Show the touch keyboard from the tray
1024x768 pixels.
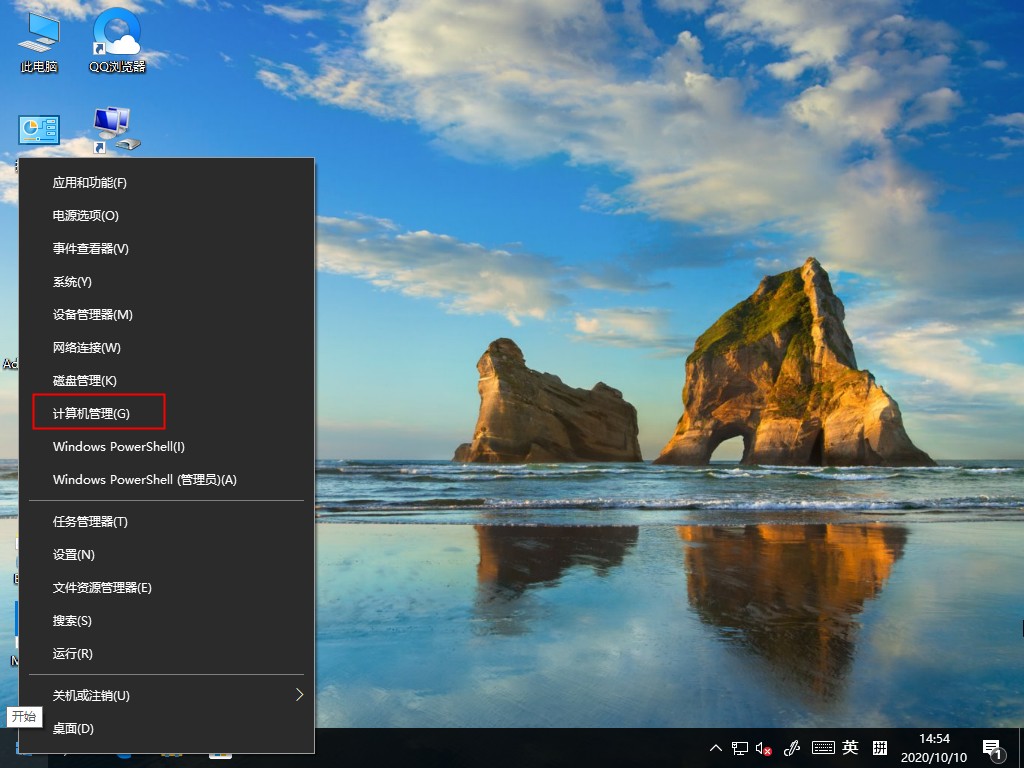coord(822,747)
